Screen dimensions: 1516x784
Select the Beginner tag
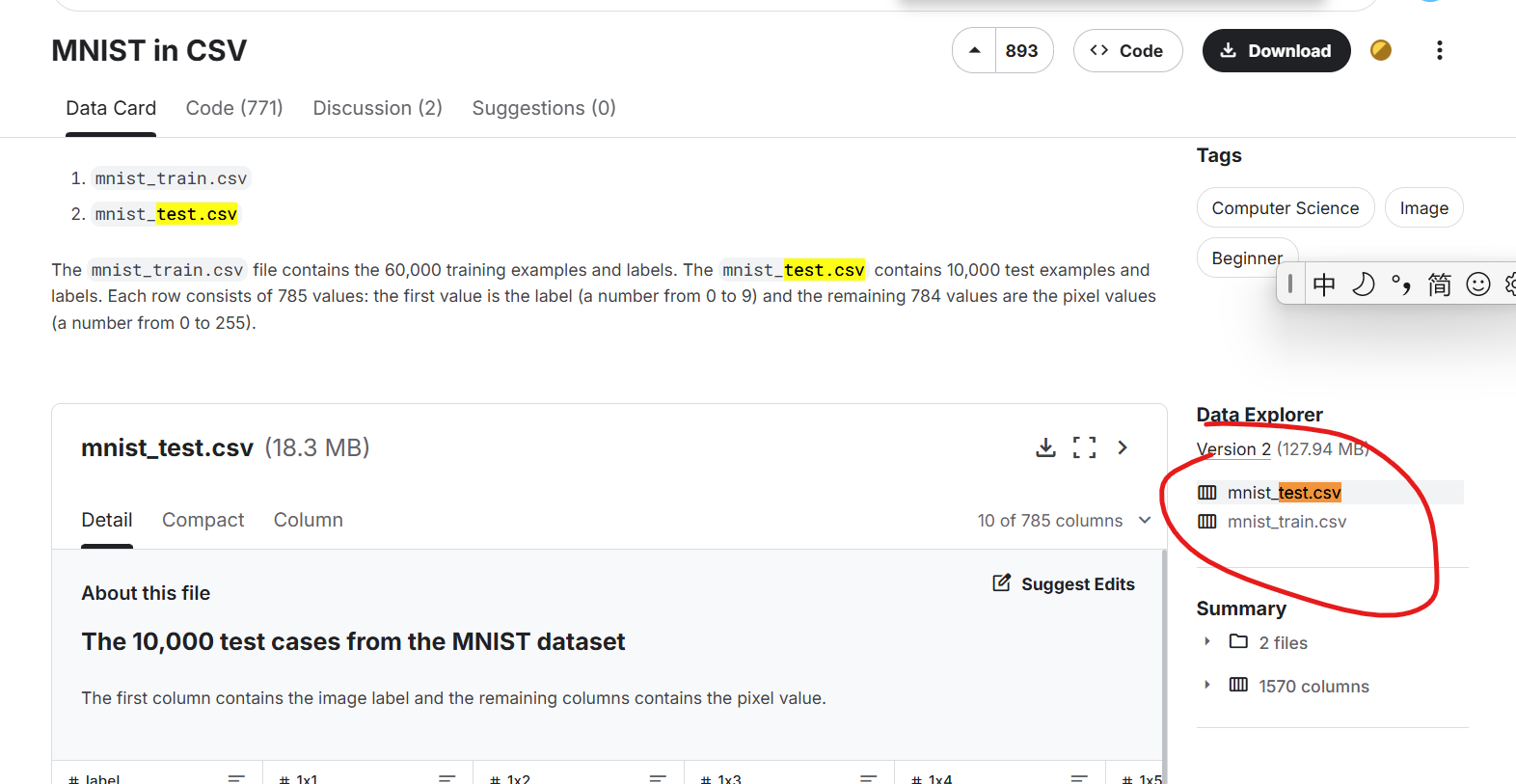point(1246,257)
